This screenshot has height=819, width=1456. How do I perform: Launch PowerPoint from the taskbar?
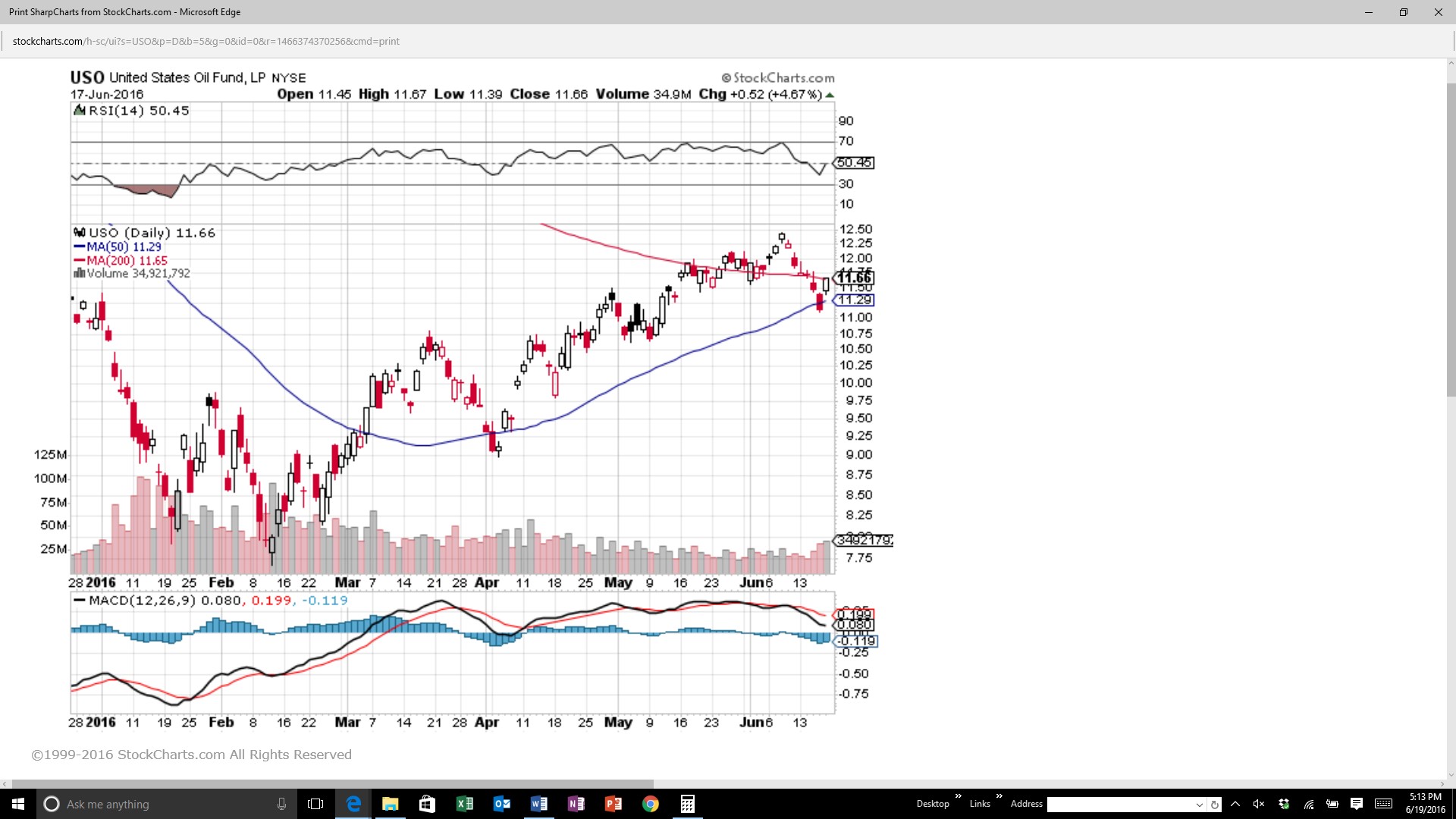pos(613,804)
